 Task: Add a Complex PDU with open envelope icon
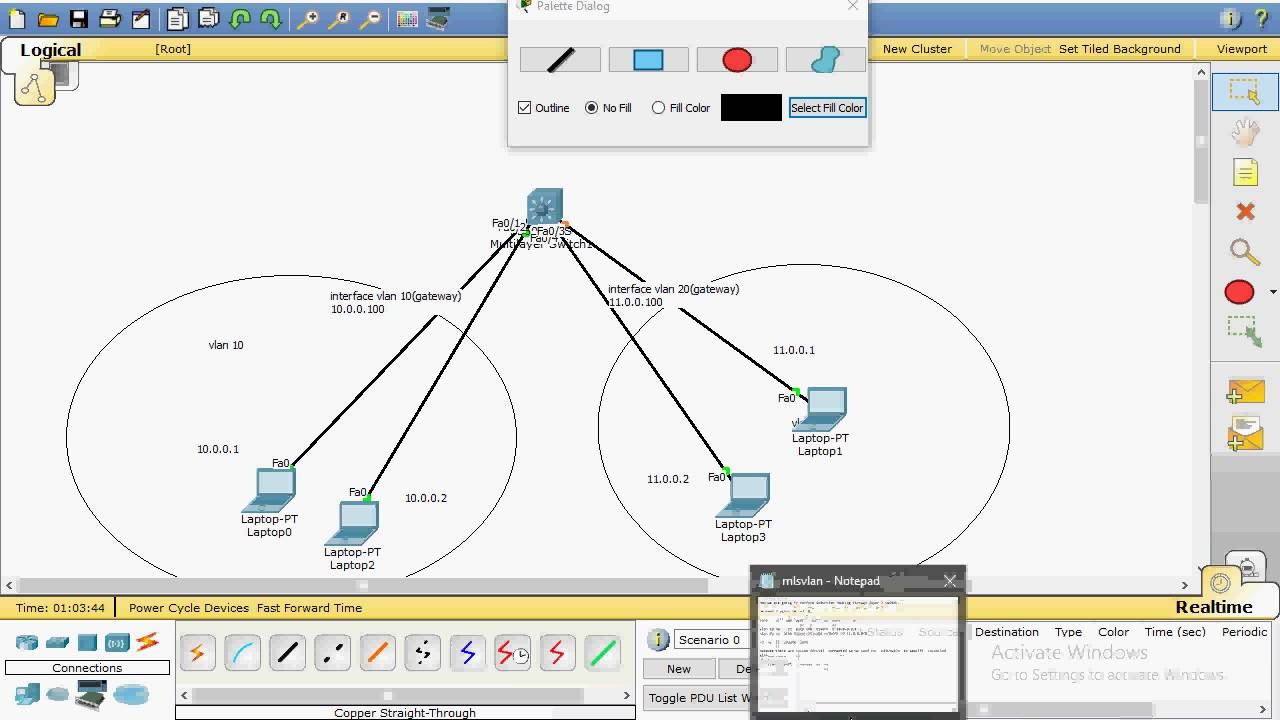[x=1245, y=434]
